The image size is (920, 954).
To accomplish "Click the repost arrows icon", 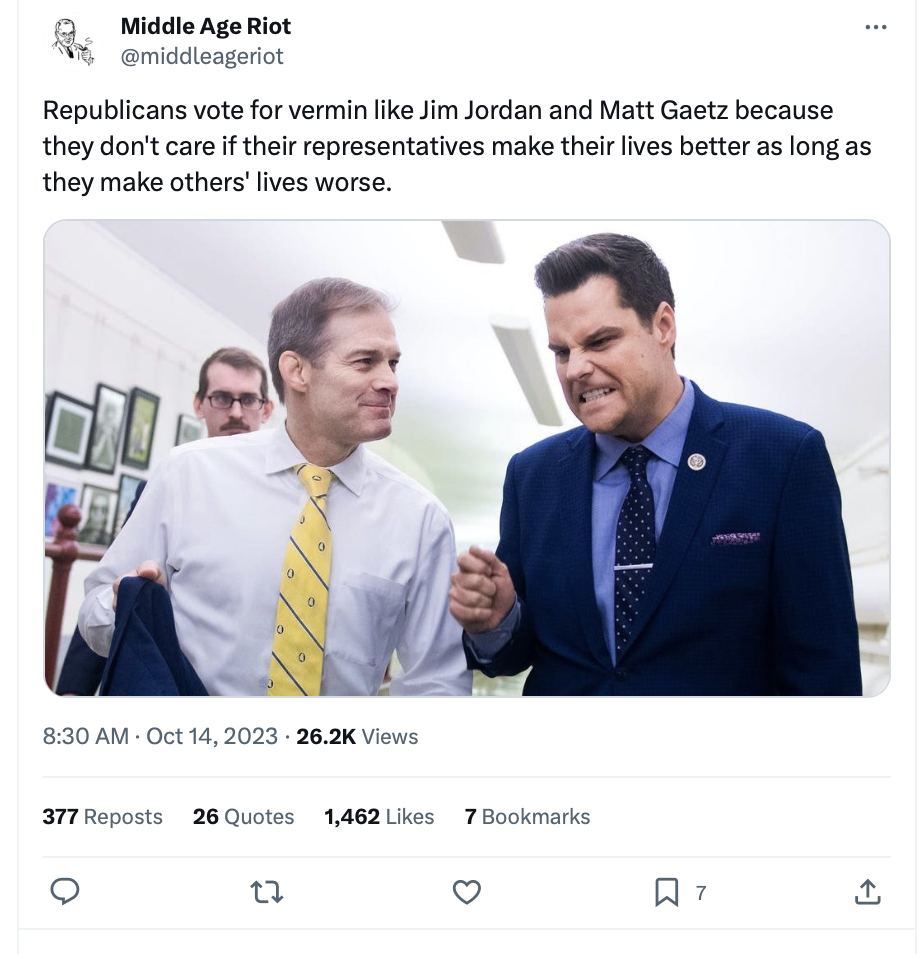I will (268, 891).
